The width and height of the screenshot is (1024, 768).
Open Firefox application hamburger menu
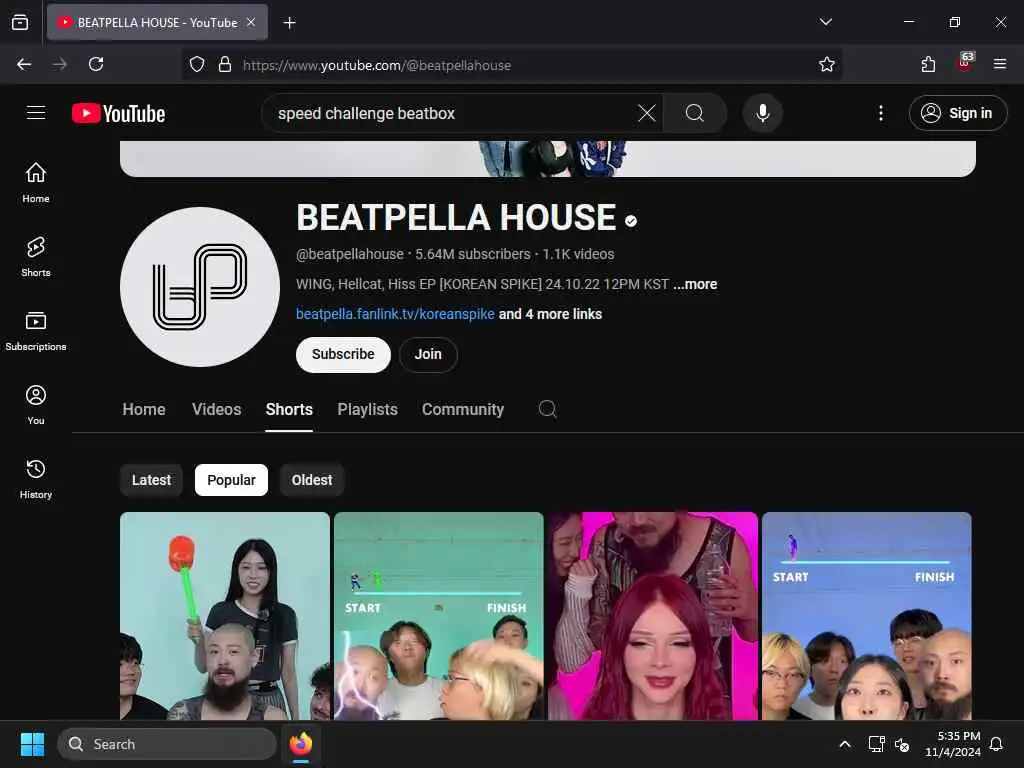(1000, 64)
